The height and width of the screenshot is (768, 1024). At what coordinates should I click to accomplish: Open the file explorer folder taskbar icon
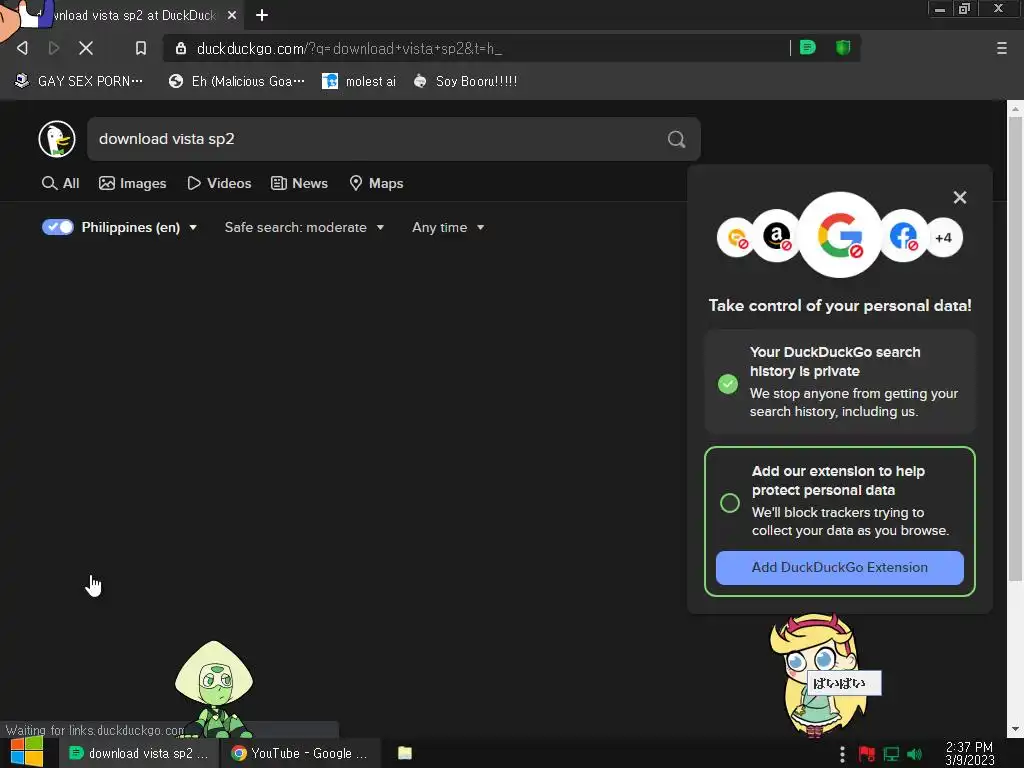[405, 753]
